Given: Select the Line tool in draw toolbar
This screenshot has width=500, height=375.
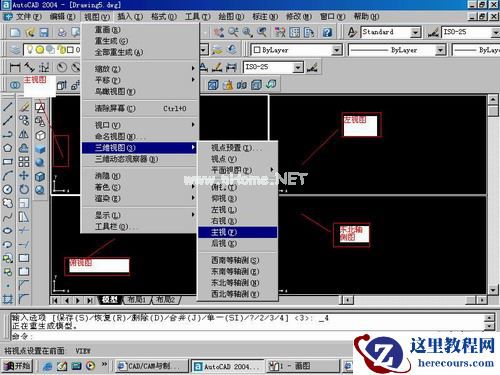Looking at the screenshot, I should 8,107.
